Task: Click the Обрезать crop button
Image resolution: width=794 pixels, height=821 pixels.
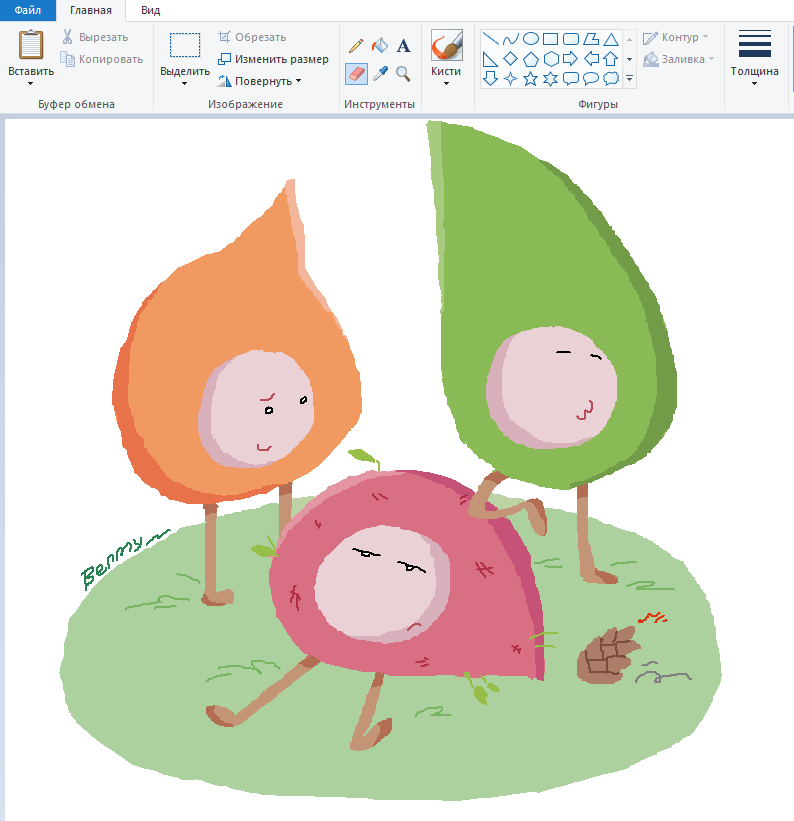Action: click(252, 37)
